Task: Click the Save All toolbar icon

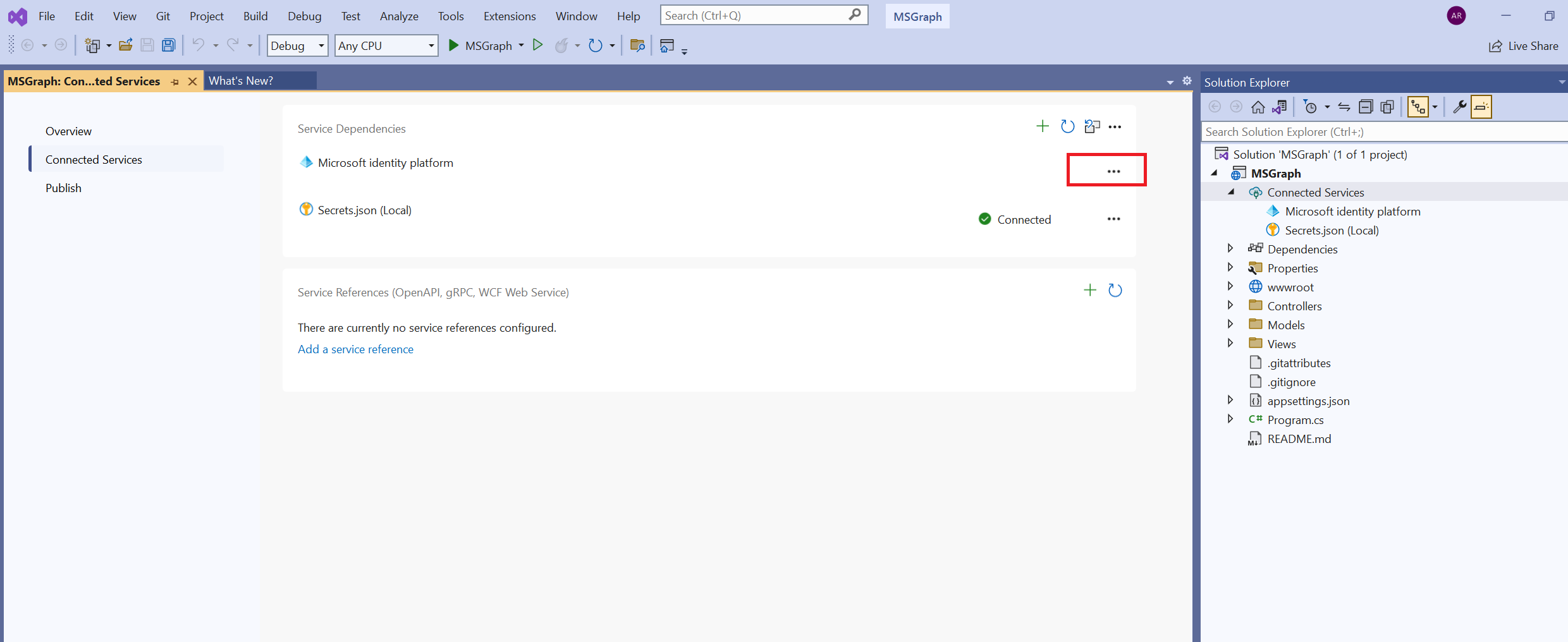Action: click(x=168, y=45)
